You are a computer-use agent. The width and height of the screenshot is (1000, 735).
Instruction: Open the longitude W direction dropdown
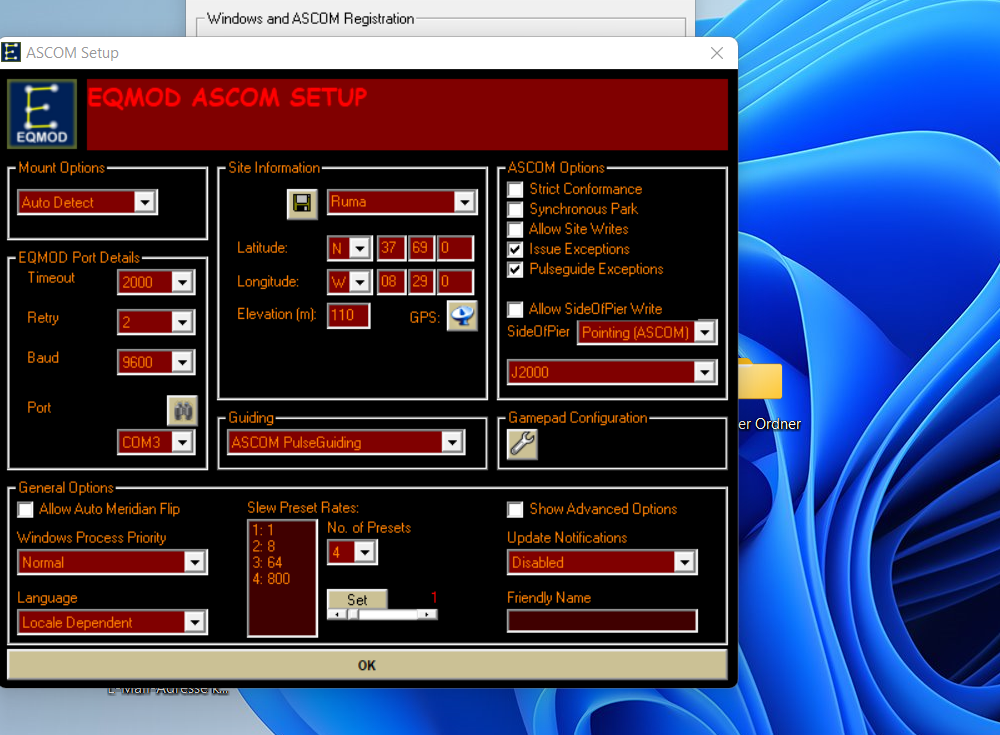tap(360, 281)
